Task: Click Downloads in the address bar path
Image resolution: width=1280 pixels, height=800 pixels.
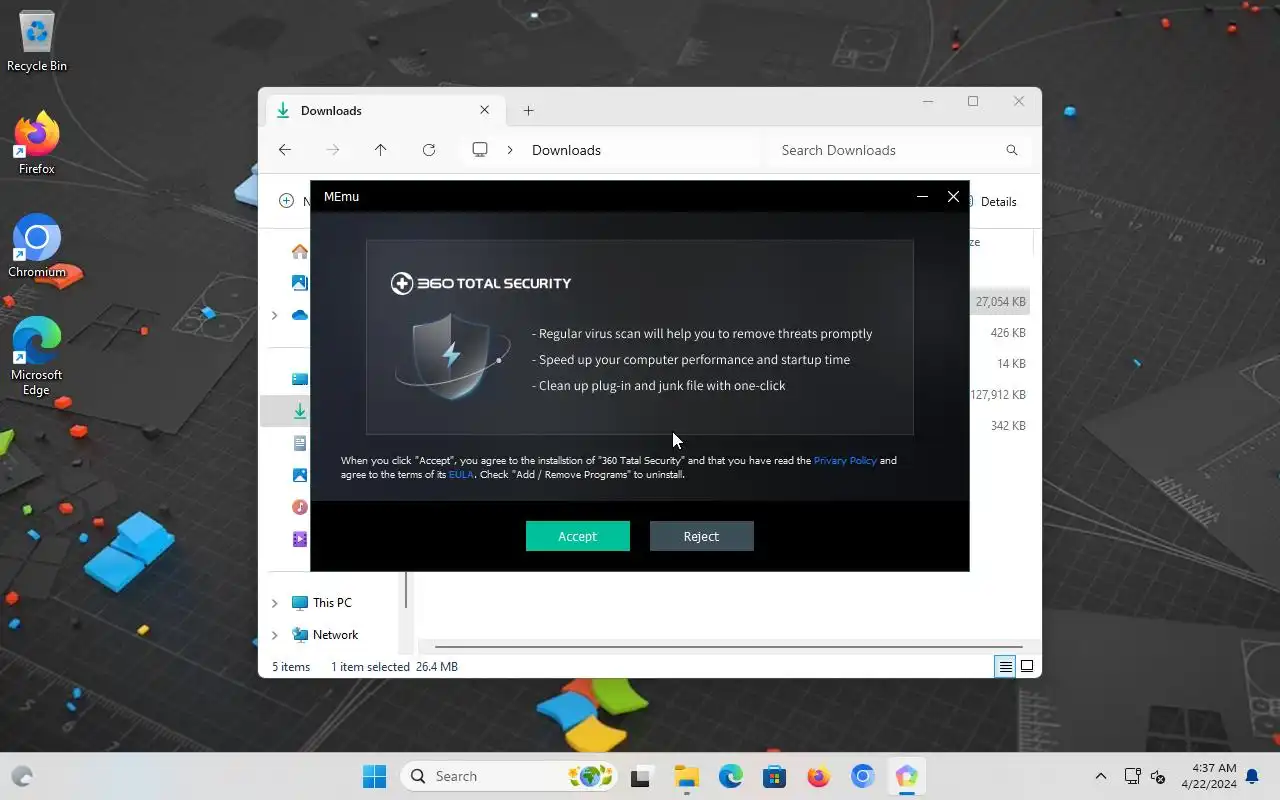Action: tap(566, 150)
